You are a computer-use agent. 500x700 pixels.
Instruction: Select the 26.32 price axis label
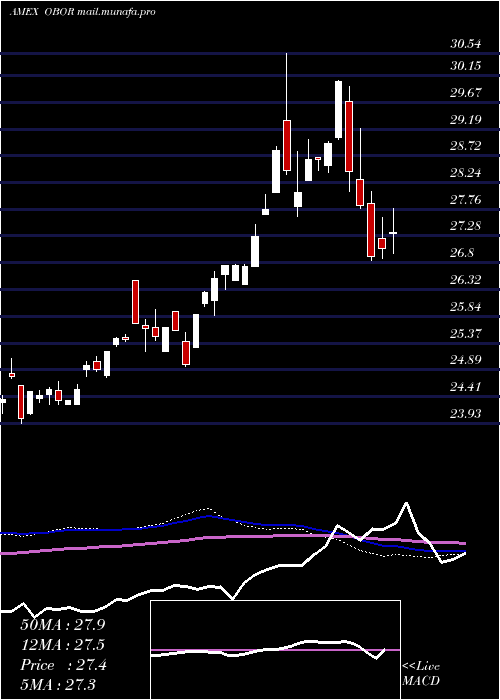(466, 279)
